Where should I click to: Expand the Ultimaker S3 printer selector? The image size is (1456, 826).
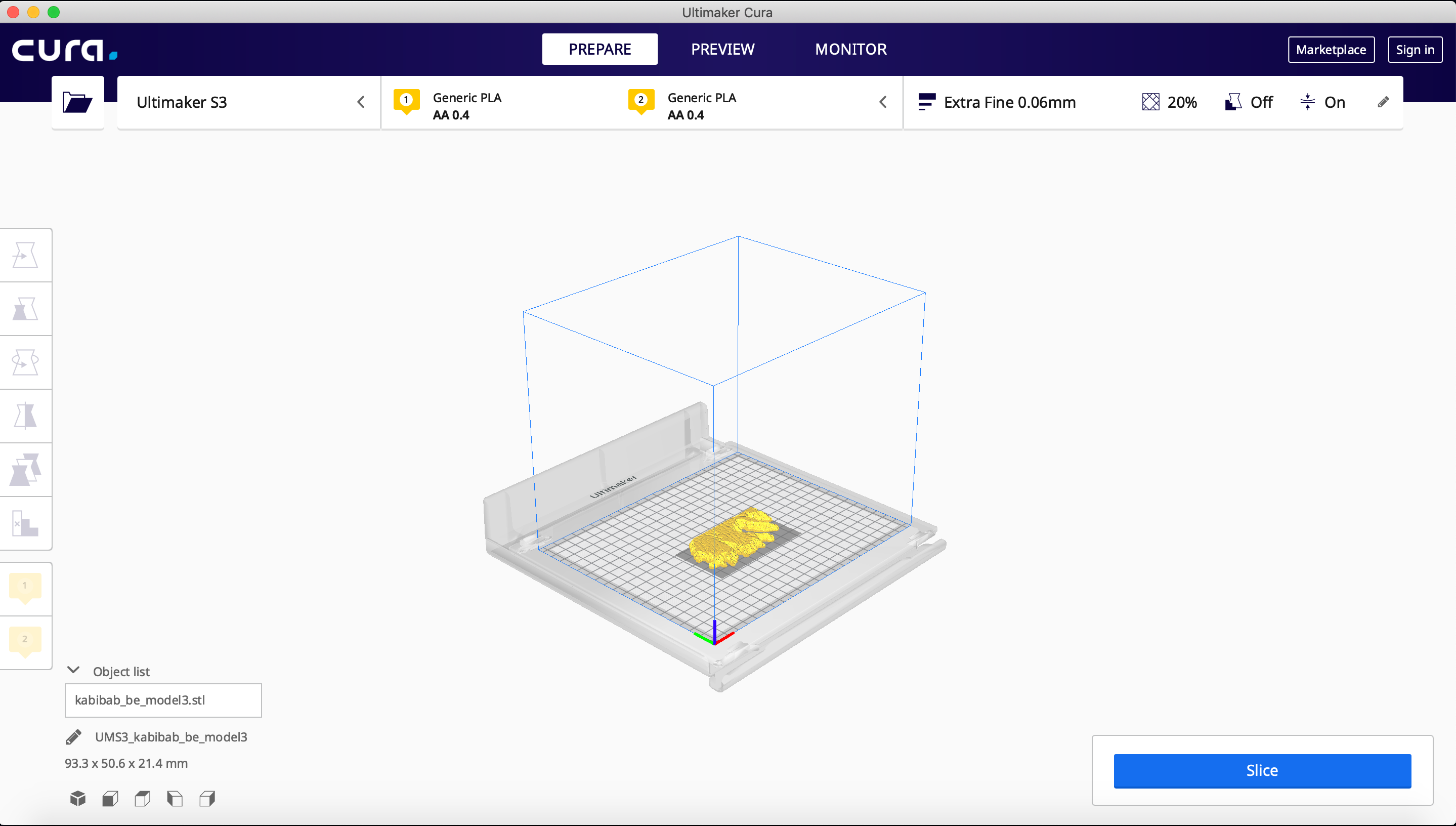click(x=249, y=102)
